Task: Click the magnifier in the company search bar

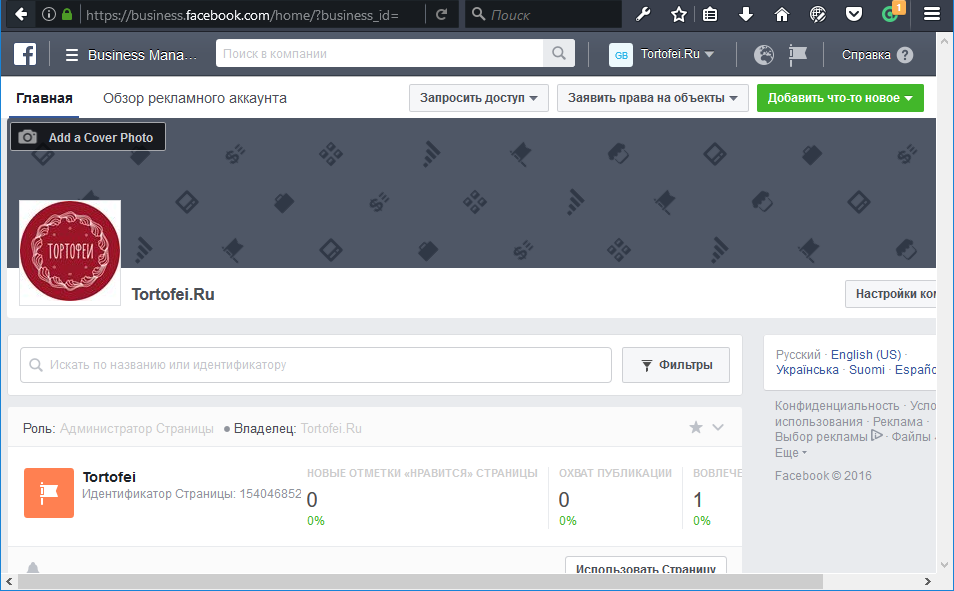Action: 559,53
